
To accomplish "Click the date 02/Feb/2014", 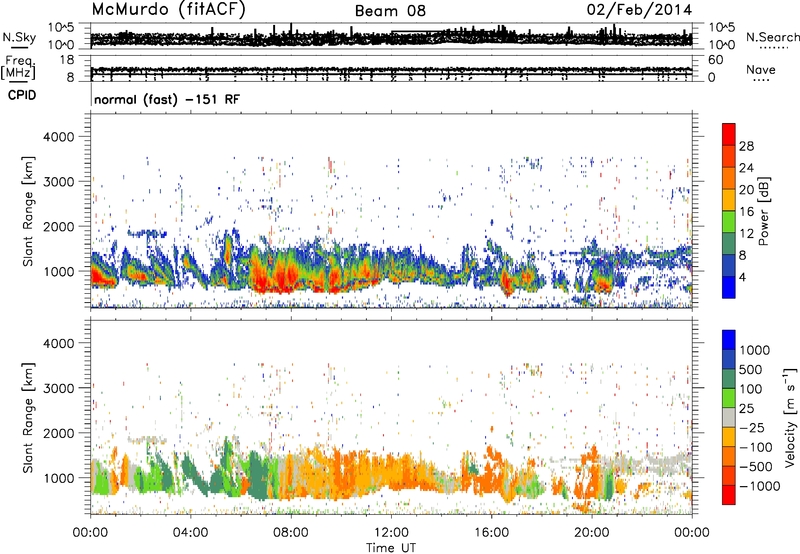I will click(x=639, y=10).
